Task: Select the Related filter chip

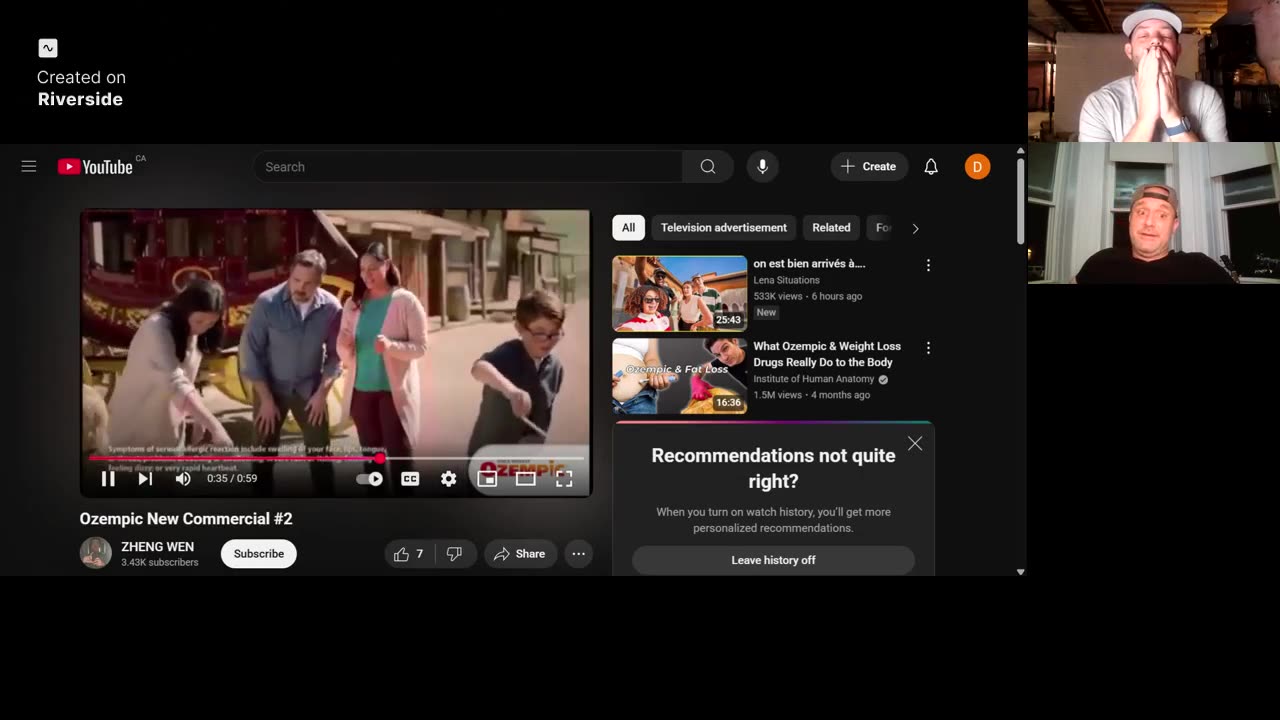Action: [831, 228]
